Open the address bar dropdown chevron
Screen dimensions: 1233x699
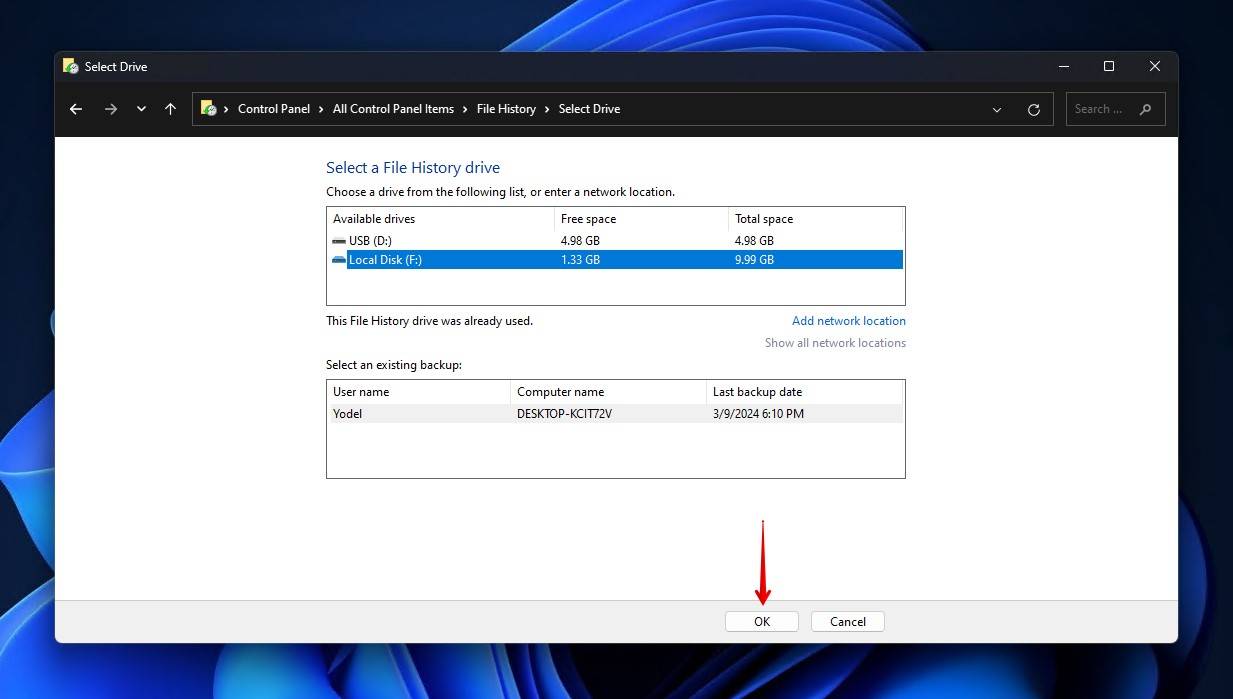pyautogui.click(x=996, y=109)
